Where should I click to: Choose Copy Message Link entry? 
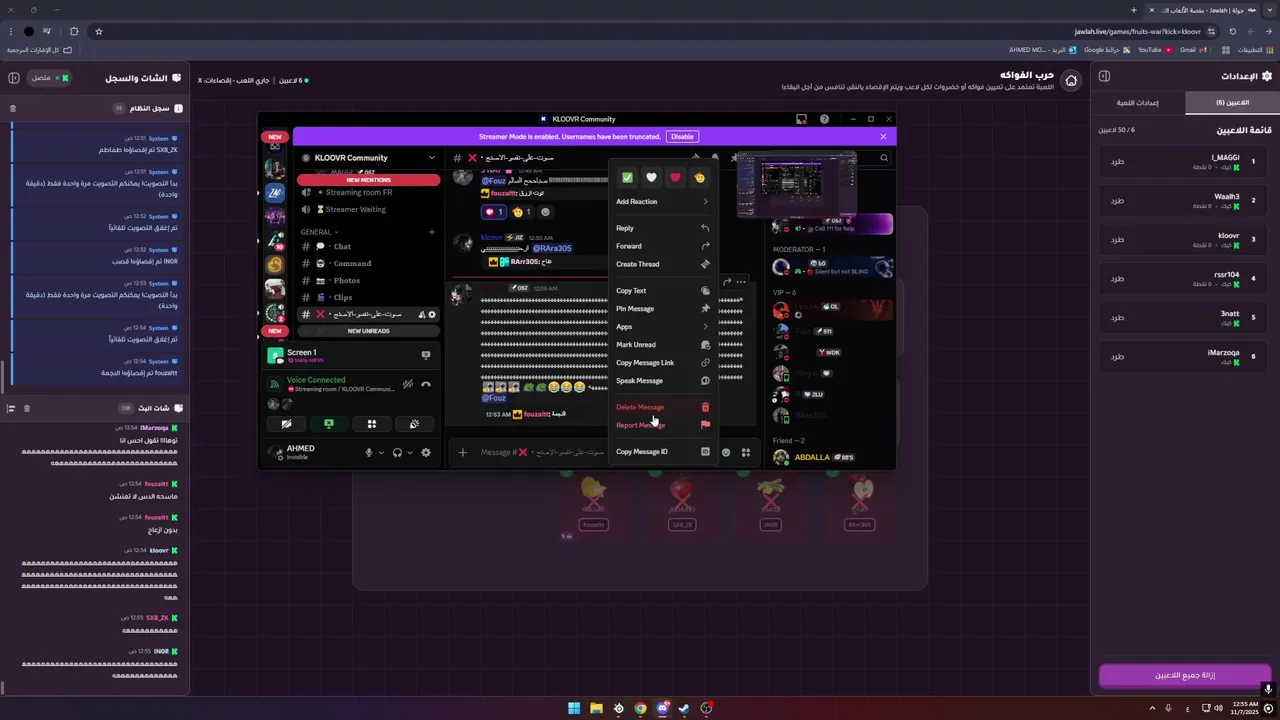pyautogui.click(x=662, y=363)
